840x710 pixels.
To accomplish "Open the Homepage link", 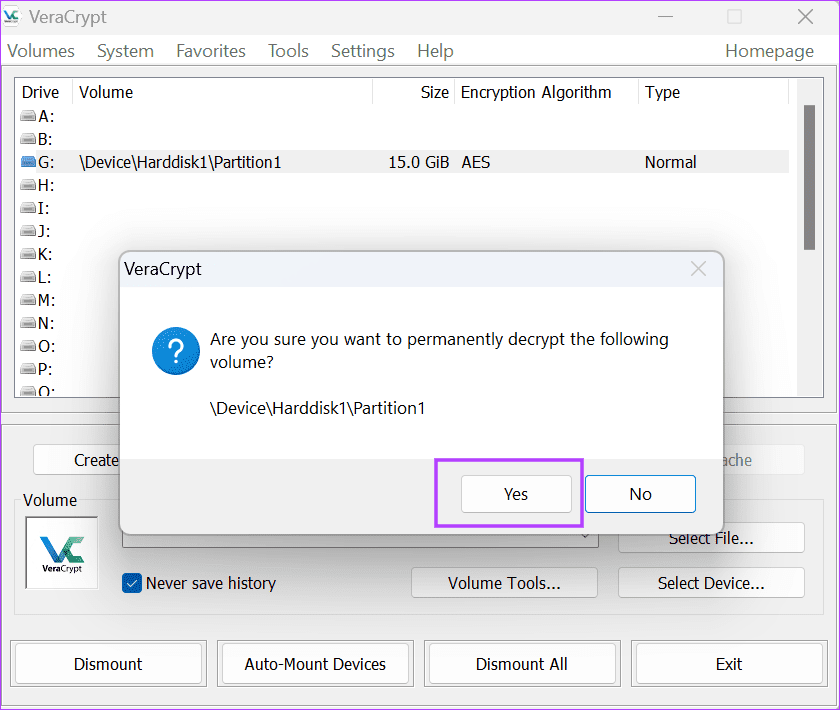I will click(x=769, y=51).
